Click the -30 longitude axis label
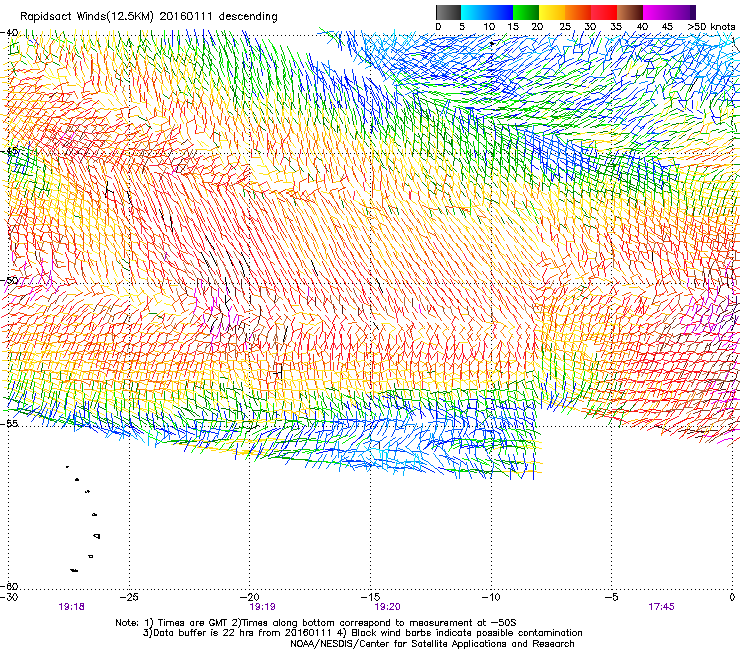 click(9, 597)
